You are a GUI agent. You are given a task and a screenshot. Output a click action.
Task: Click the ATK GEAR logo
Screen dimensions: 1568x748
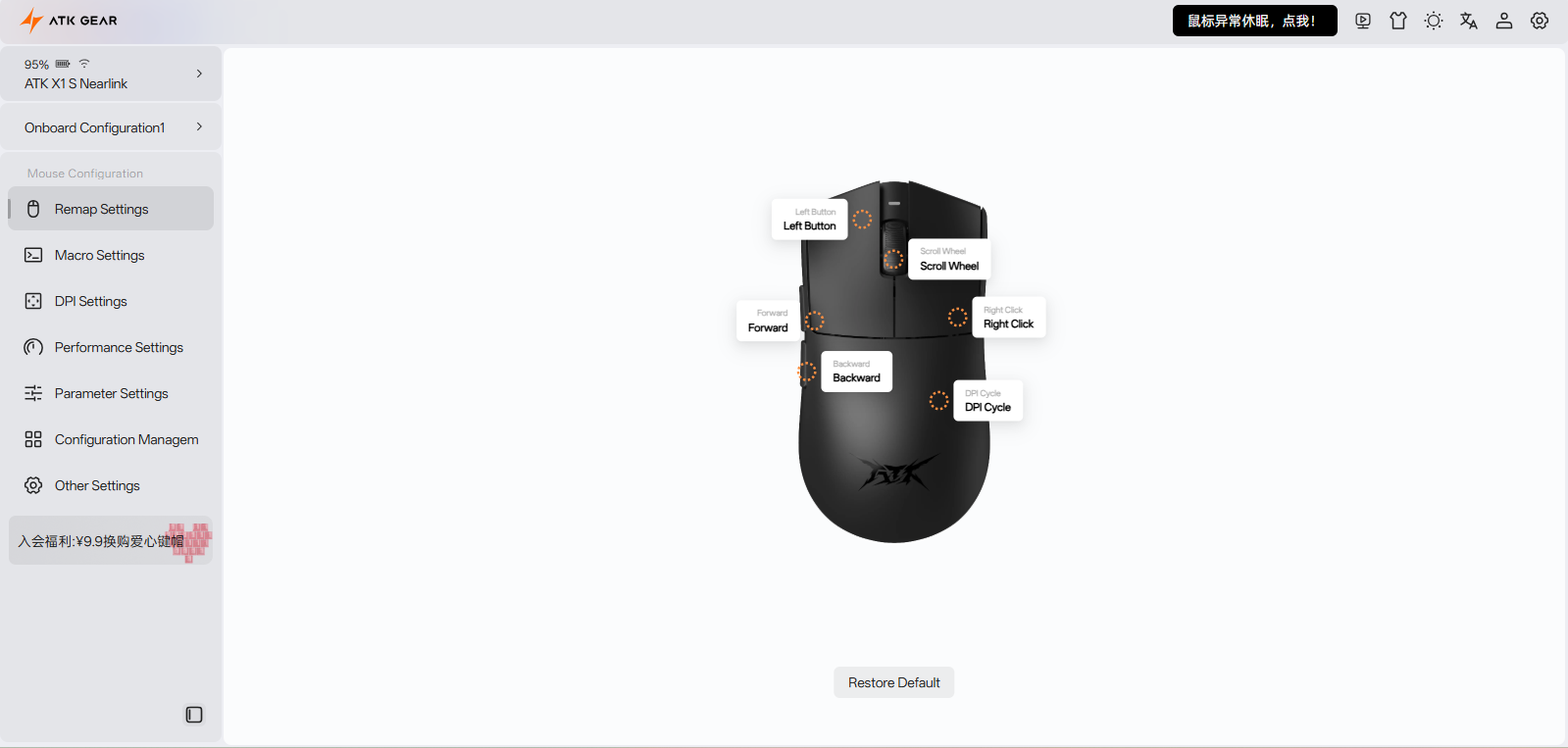pyautogui.click(x=69, y=21)
